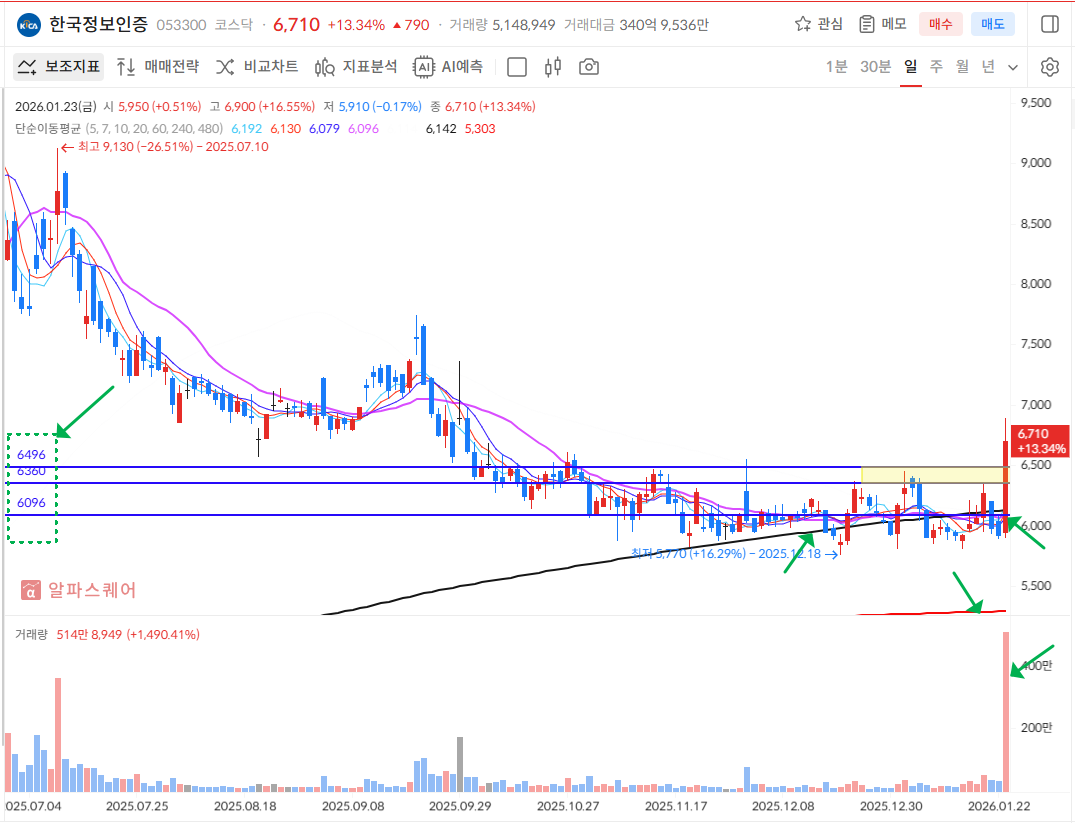The image size is (1075, 823).
Task: Click the red 매수 buy button
Action: pos(941,24)
